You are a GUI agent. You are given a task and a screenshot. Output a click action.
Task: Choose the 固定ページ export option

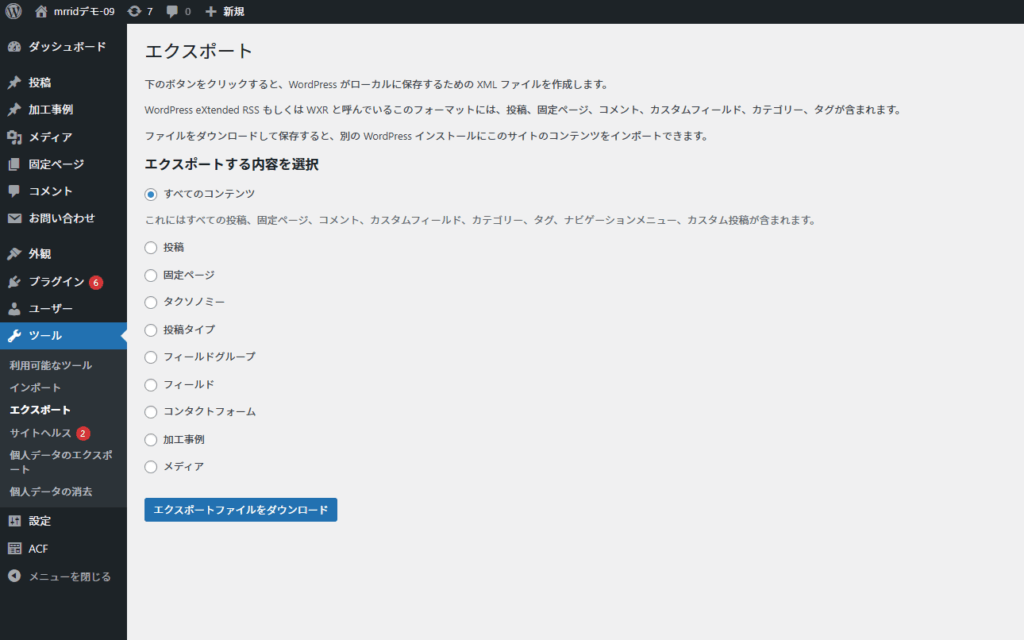pos(151,274)
